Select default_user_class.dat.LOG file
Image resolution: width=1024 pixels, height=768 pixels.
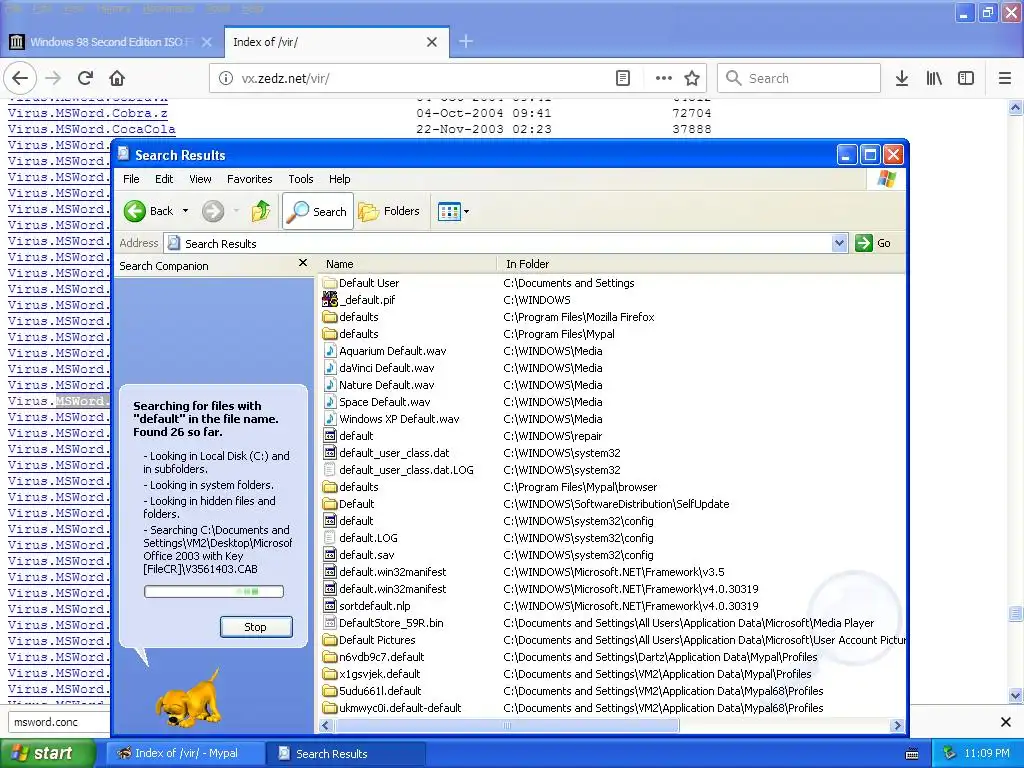coord(406,470)
